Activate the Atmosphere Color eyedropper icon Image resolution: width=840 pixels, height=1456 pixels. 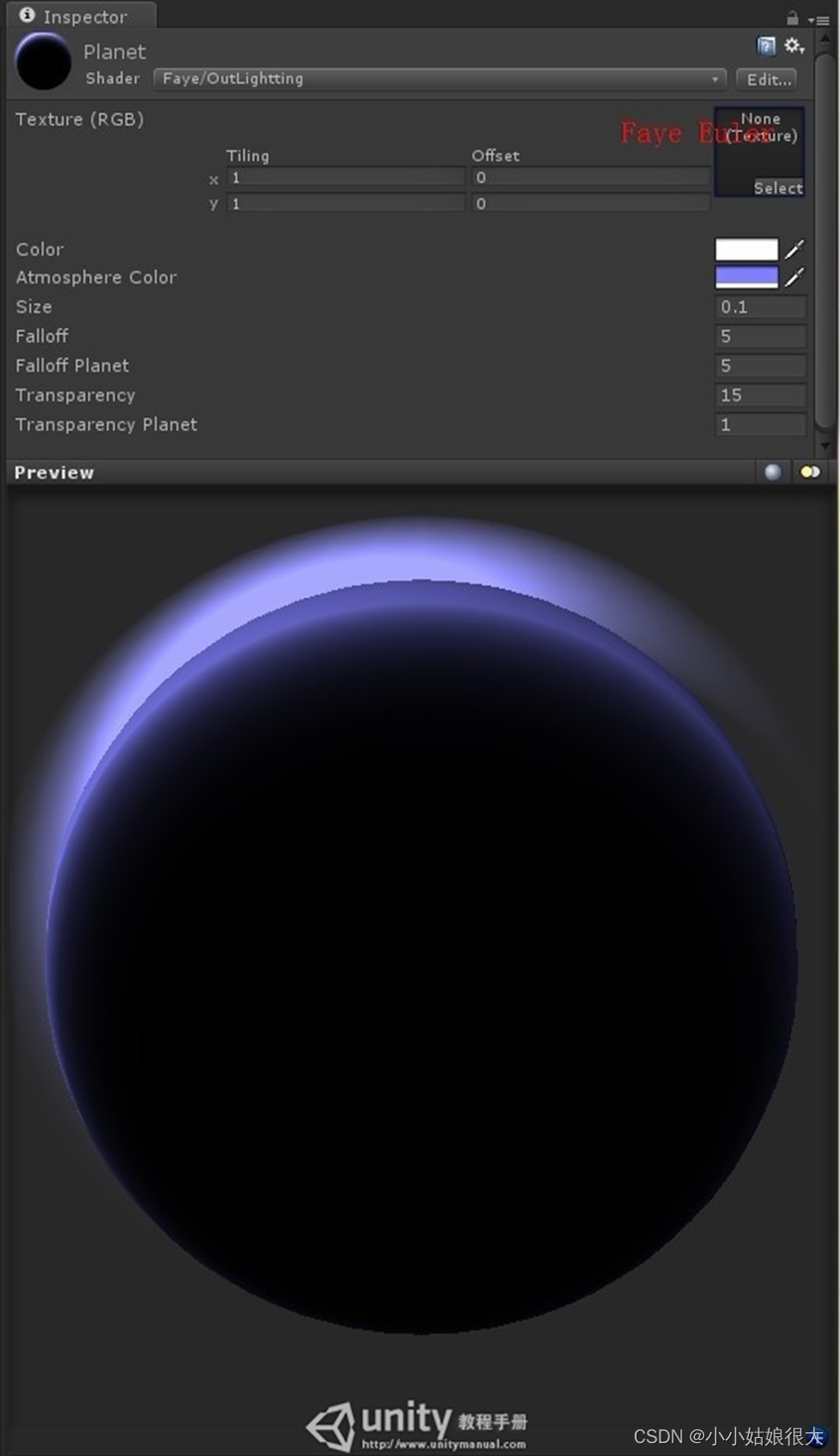coord(793,277)
